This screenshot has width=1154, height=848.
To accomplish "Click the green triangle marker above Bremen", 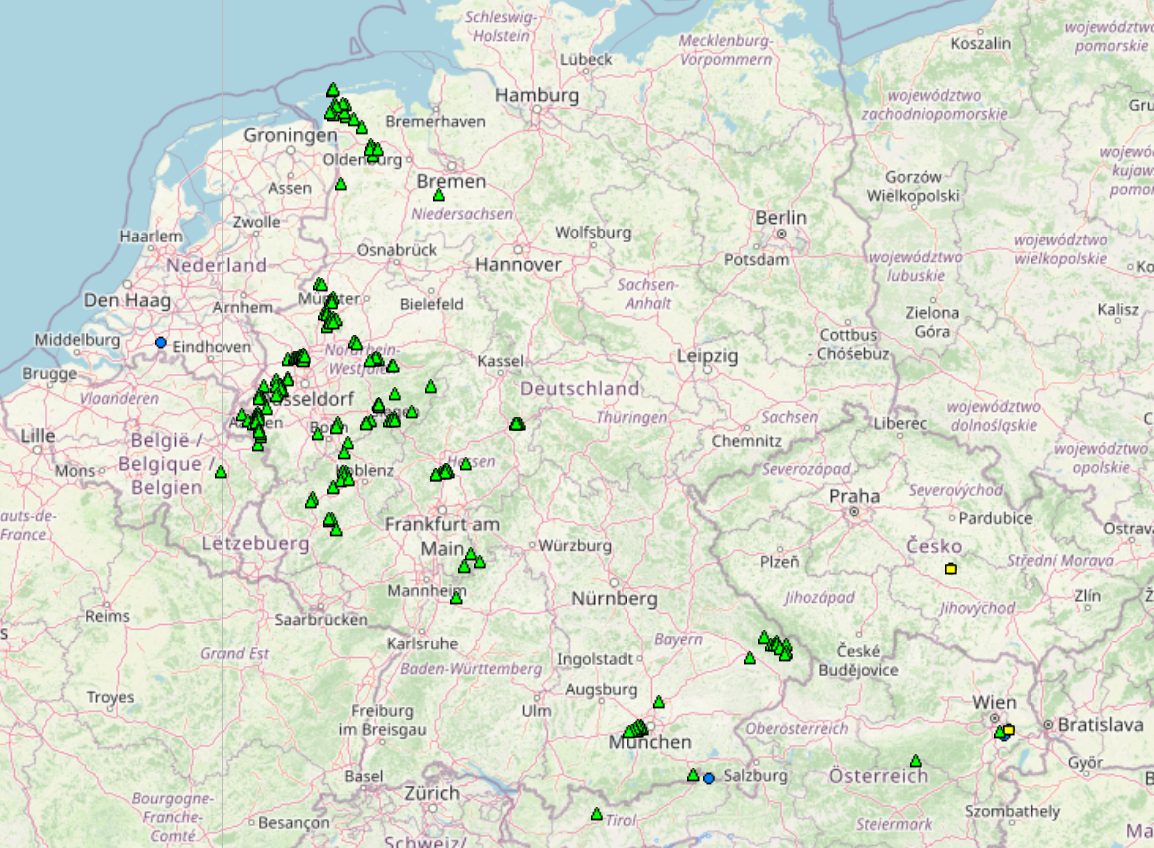I will click(x=438, y=195).
